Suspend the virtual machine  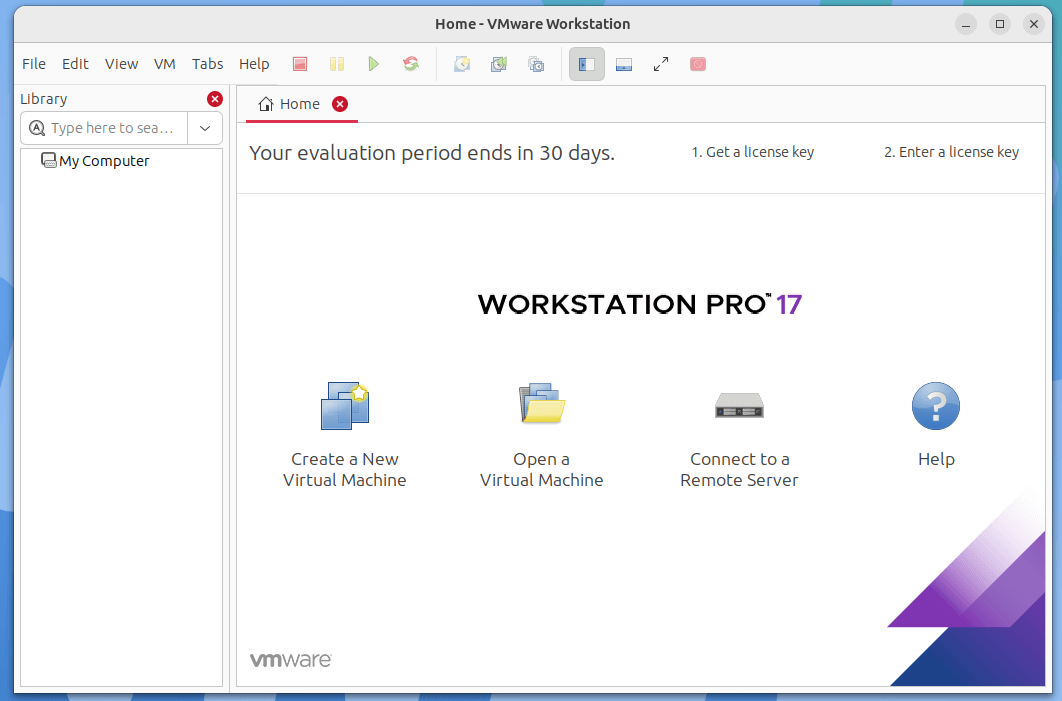[x=336, y=63]
